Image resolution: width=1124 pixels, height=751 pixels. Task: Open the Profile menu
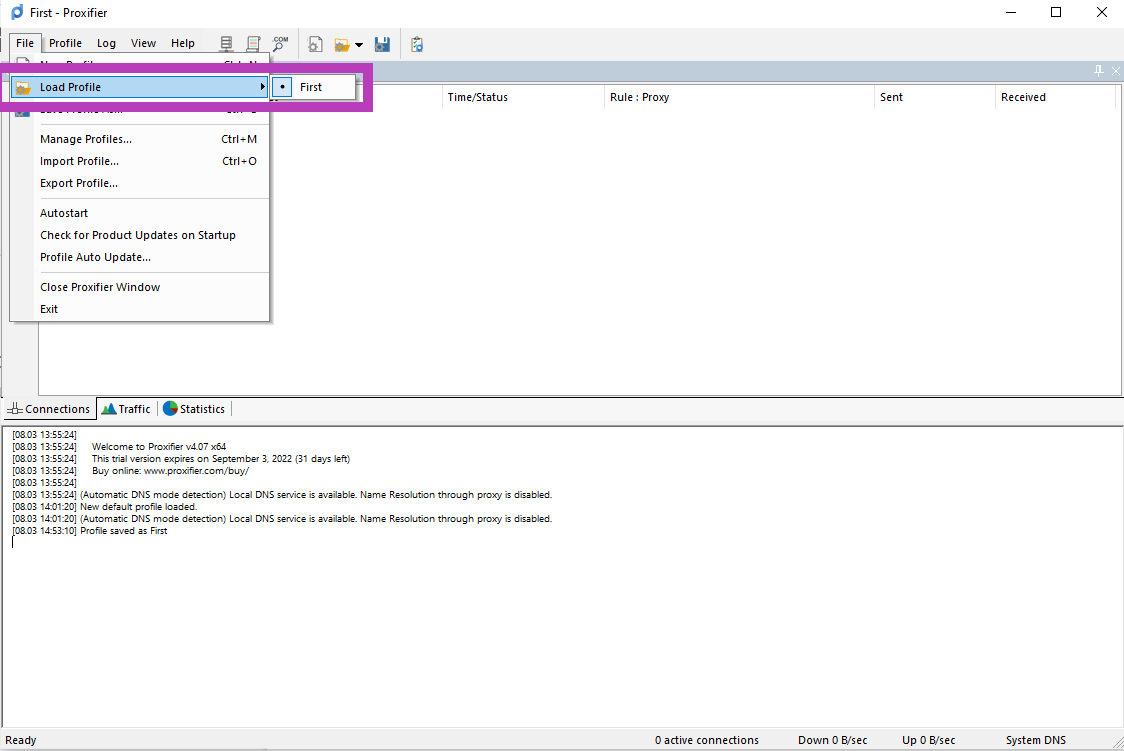click(65, 43)
